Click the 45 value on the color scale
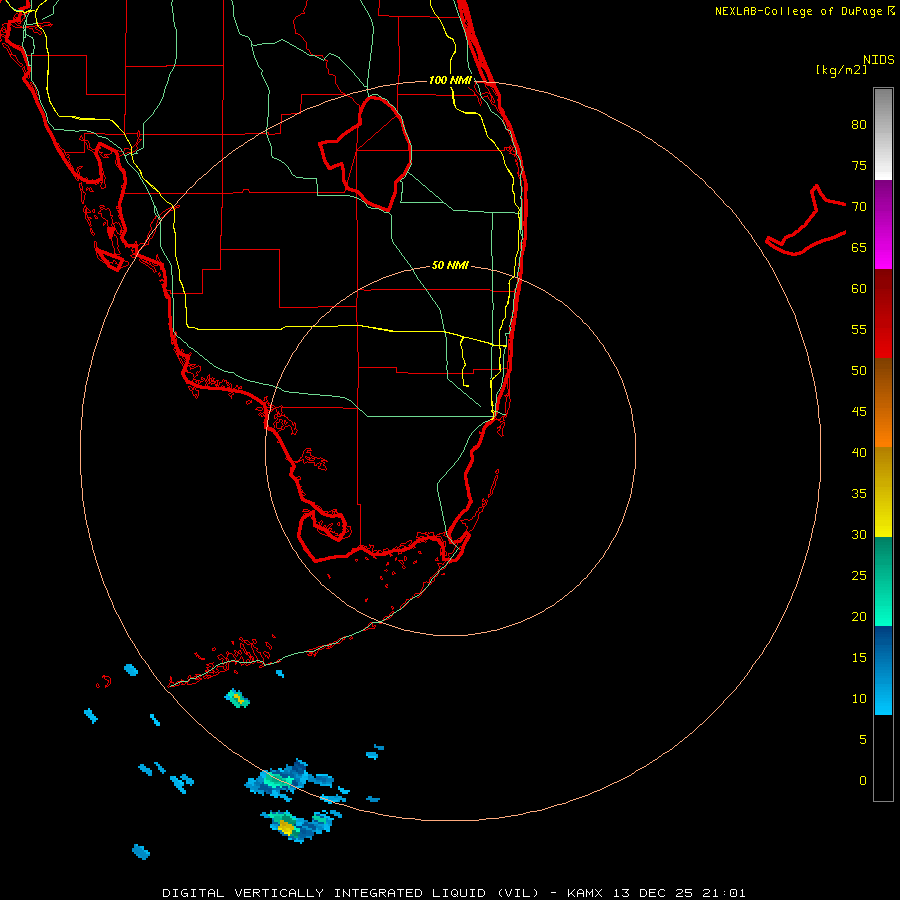Screen dimensions: 900x900 859,412
